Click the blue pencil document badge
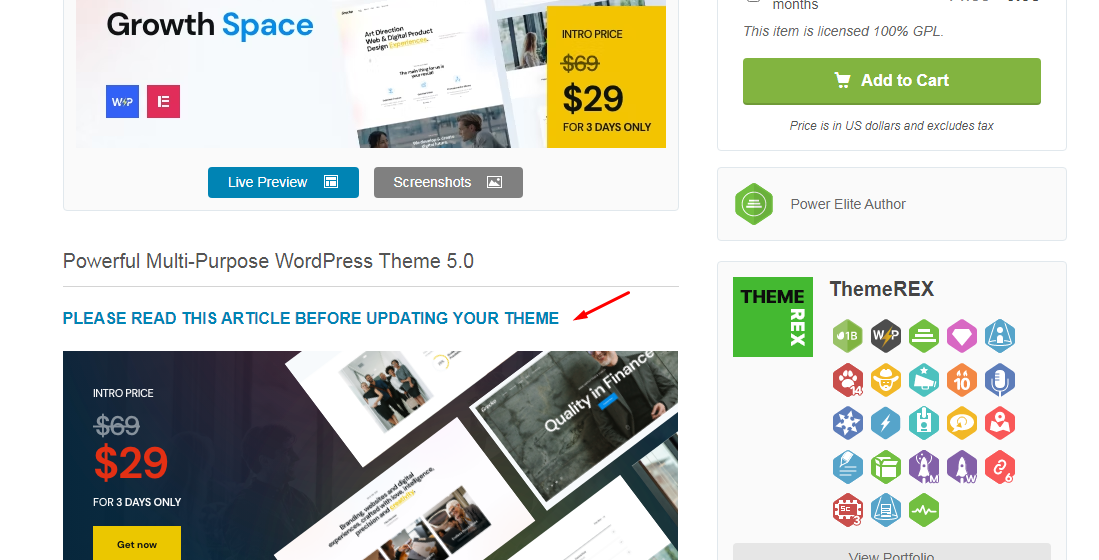This screenshot has width=1099, height=560. click(847, 467)
